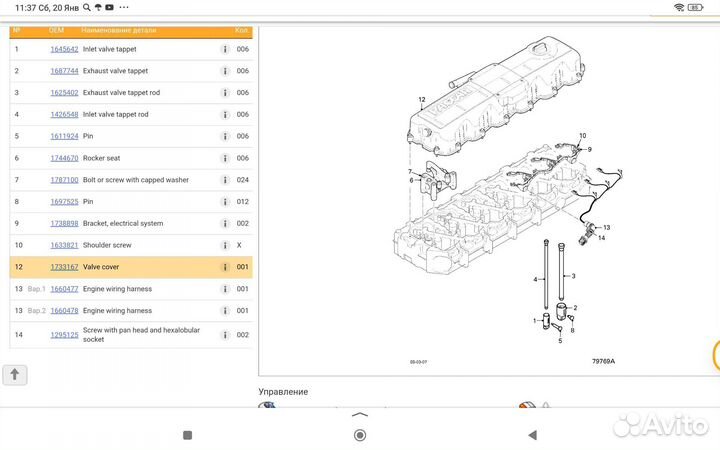
Task: Tap Android recent apps square button
Action: [187, 435]
